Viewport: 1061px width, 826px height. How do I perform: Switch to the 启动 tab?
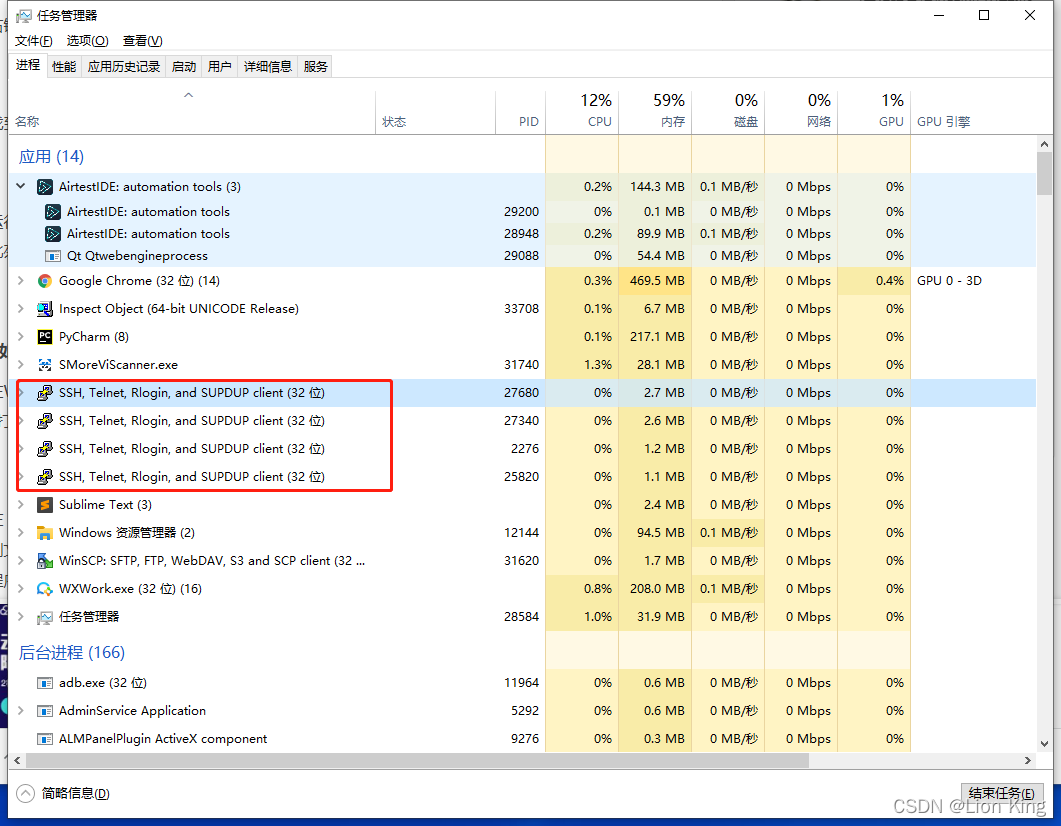click(184, 66)
